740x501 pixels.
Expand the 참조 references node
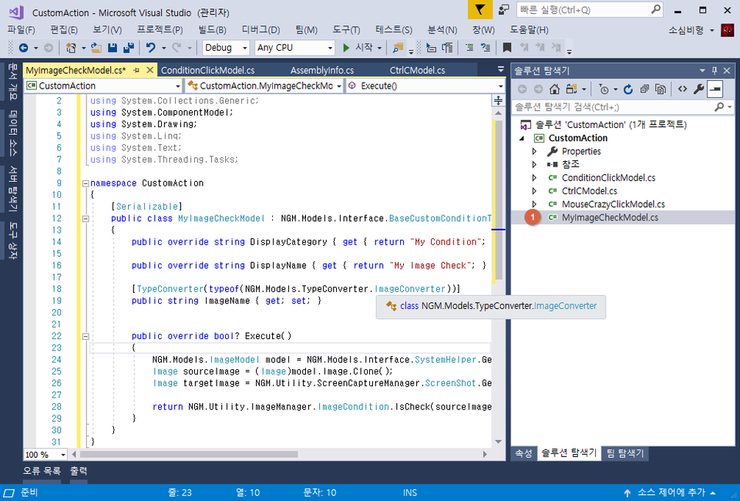tap(534, 164)
